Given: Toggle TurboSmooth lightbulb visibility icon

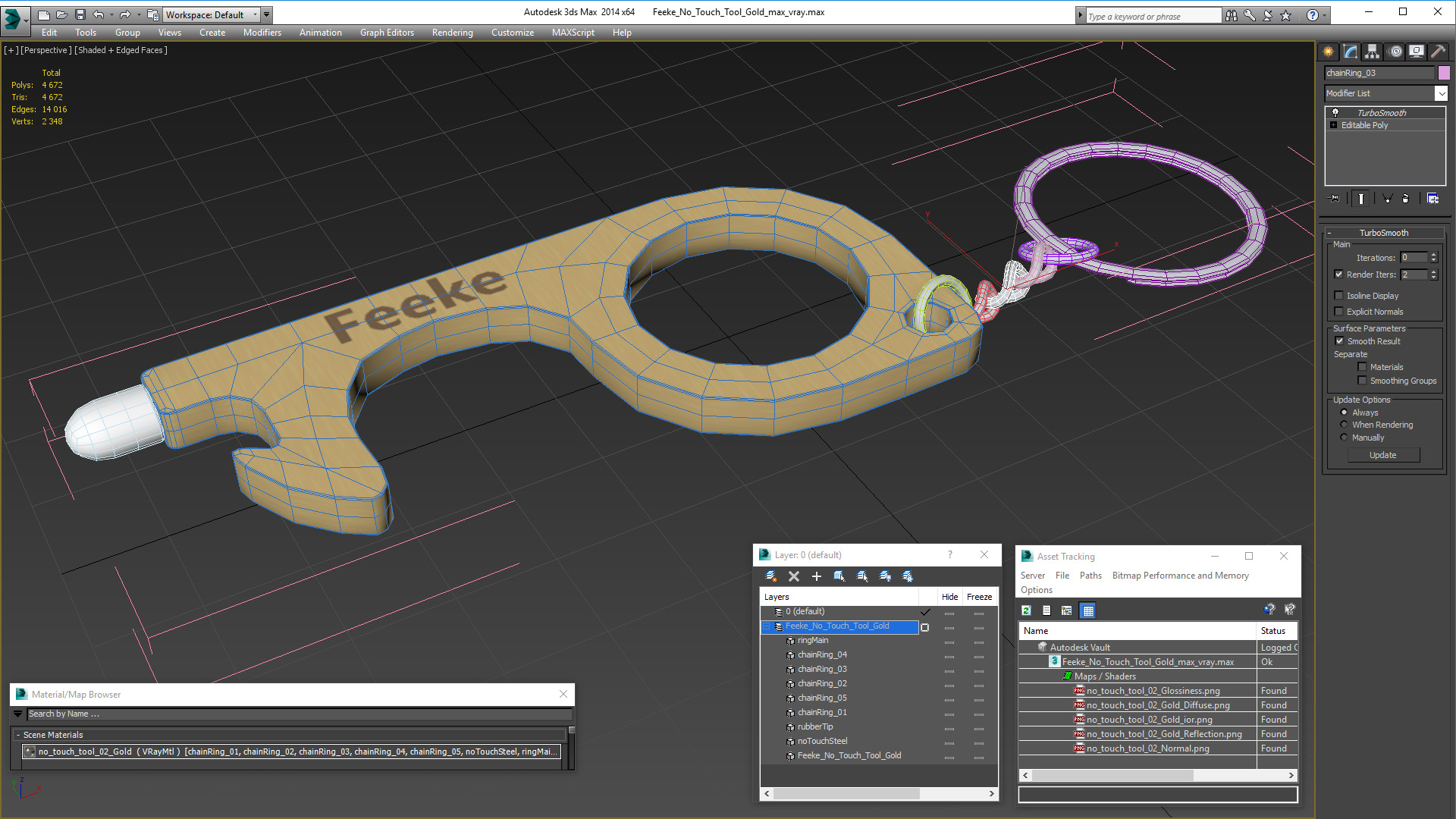Looking at the screenshot, I should 1335,112.
